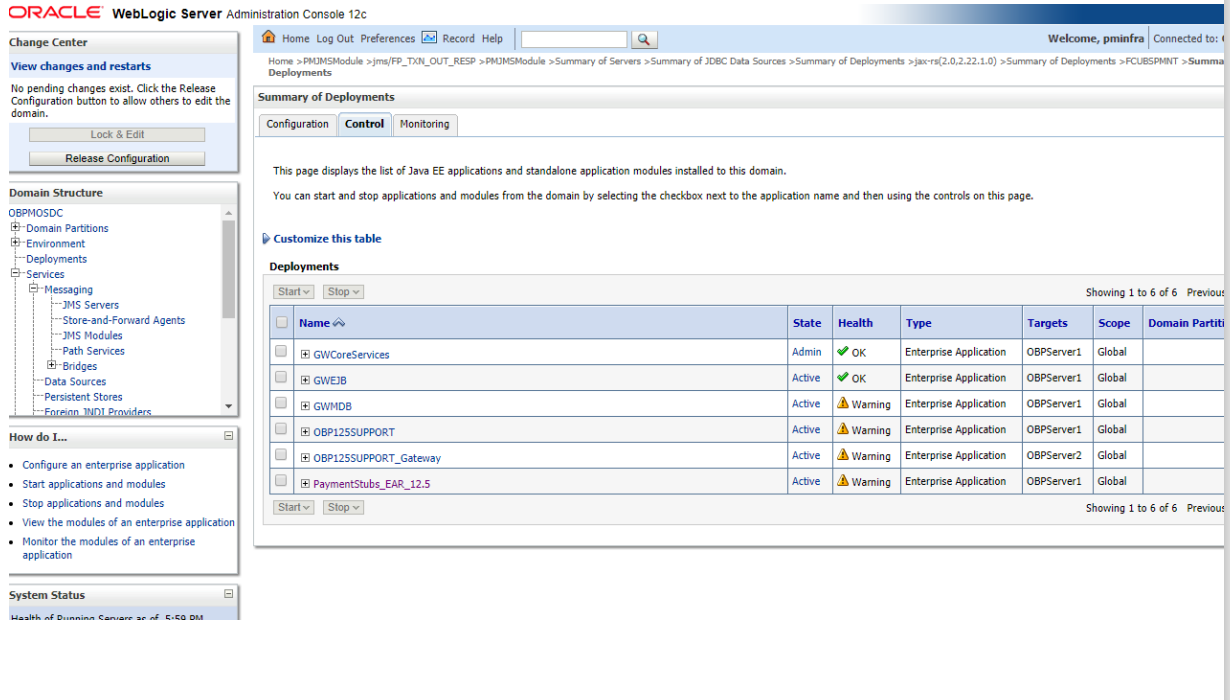The width and height of the screenshot is (1230, 700).
Task: Check the select-all checkbox in the Deployments header
Action: (x=282, y=322)
